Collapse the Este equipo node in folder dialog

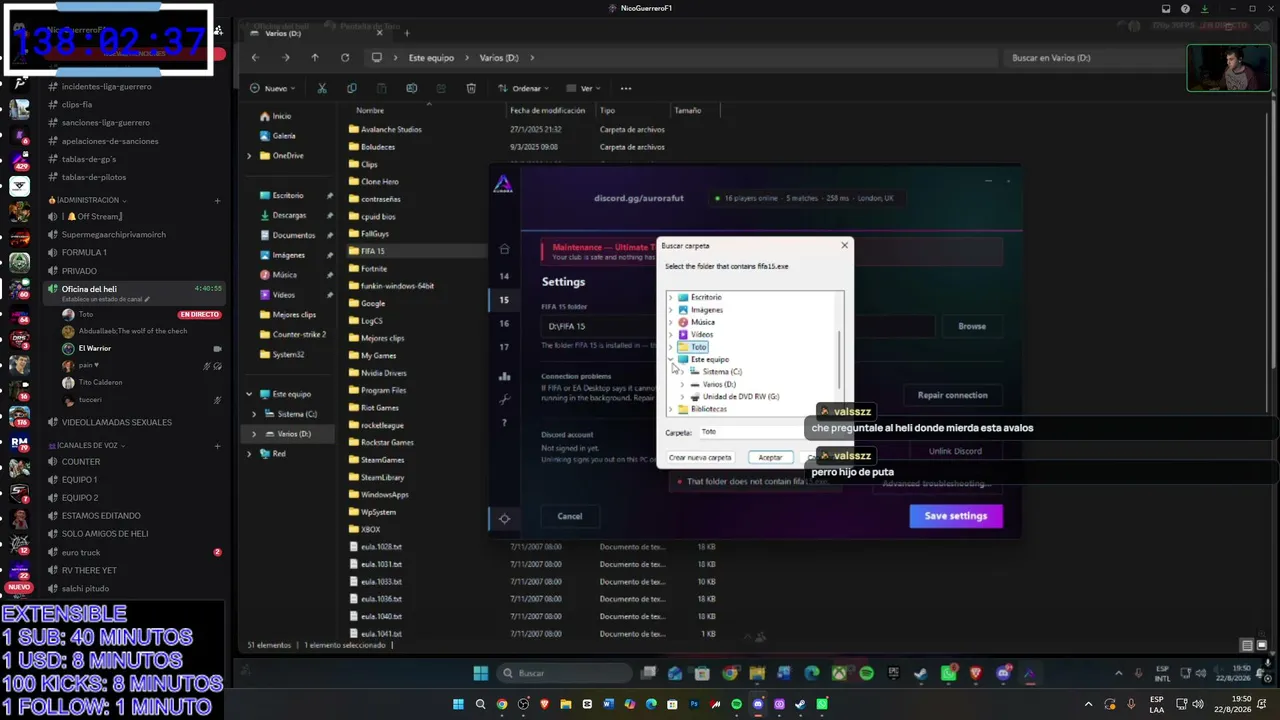[671, 360]
